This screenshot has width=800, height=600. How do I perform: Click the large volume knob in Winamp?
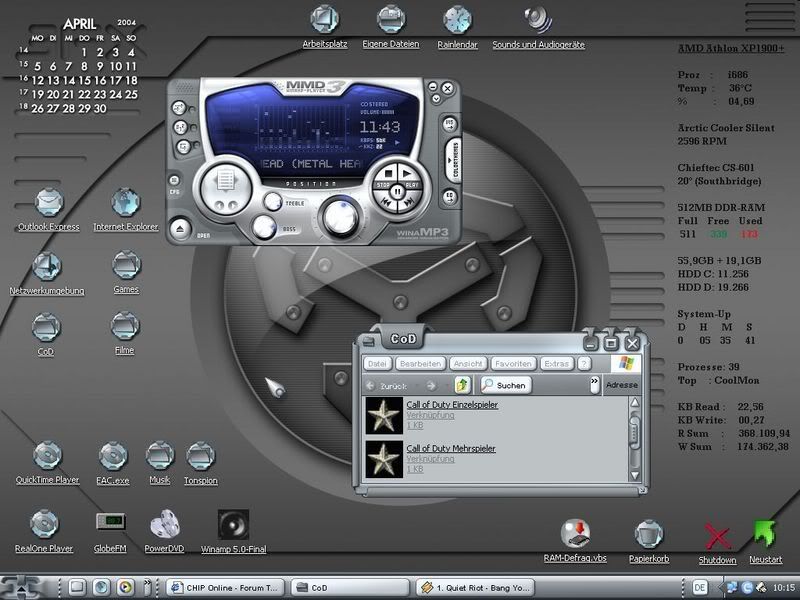click(x=341, y=216)
